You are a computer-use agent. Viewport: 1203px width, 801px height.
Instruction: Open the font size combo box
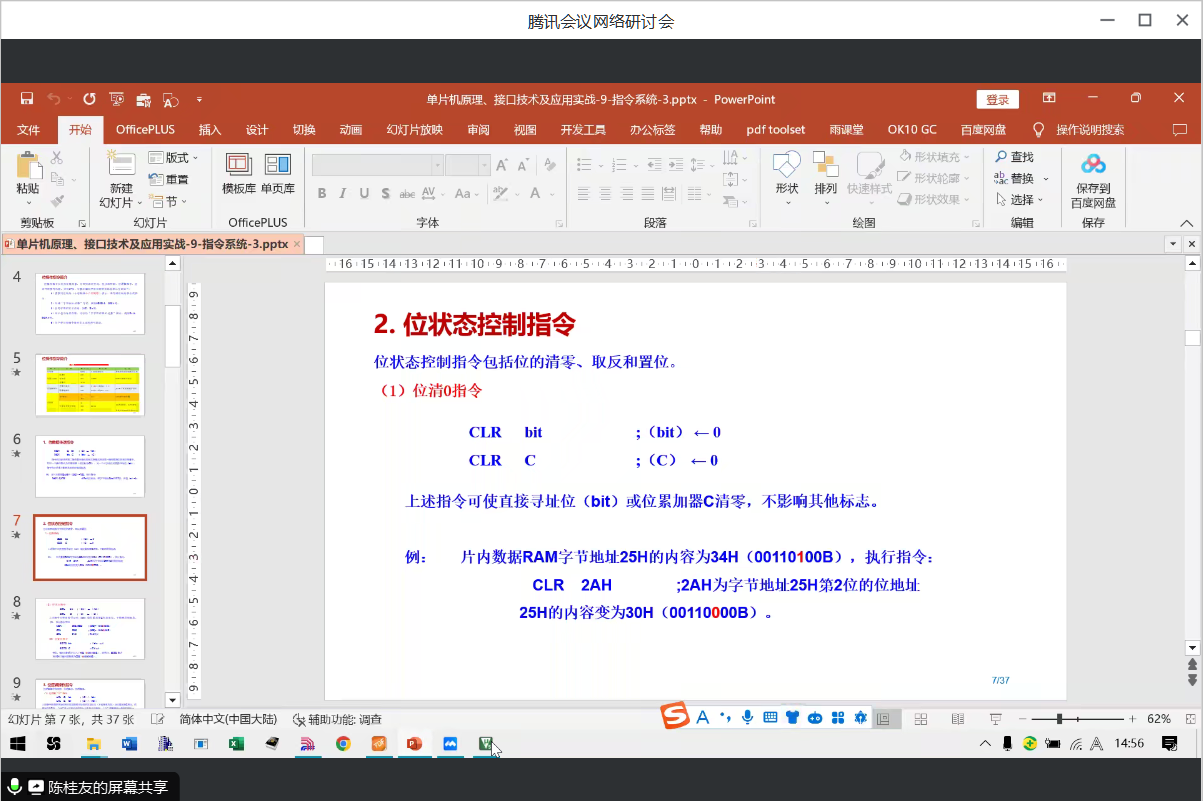(x=469, y=165)
